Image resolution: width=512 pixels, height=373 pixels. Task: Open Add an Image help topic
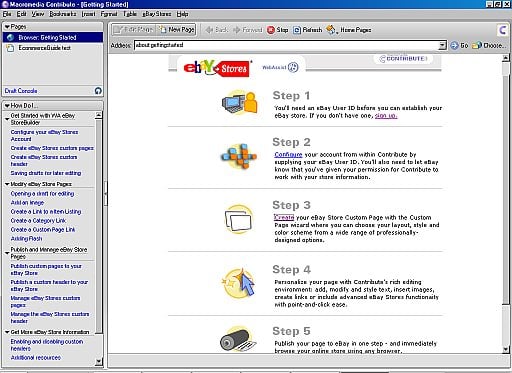click(27, 203)
